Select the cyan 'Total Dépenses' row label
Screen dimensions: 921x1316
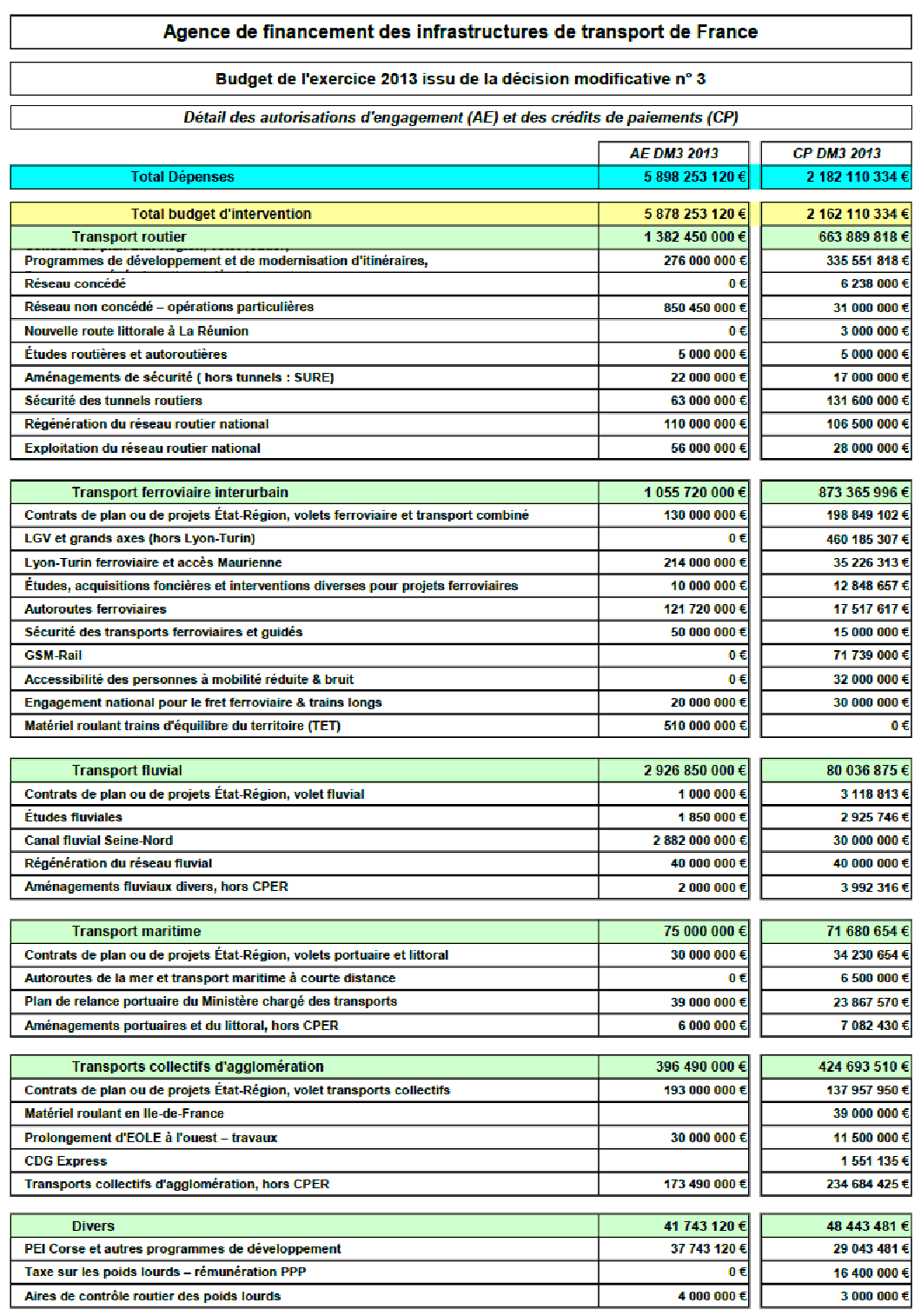[x=182, y=177]
